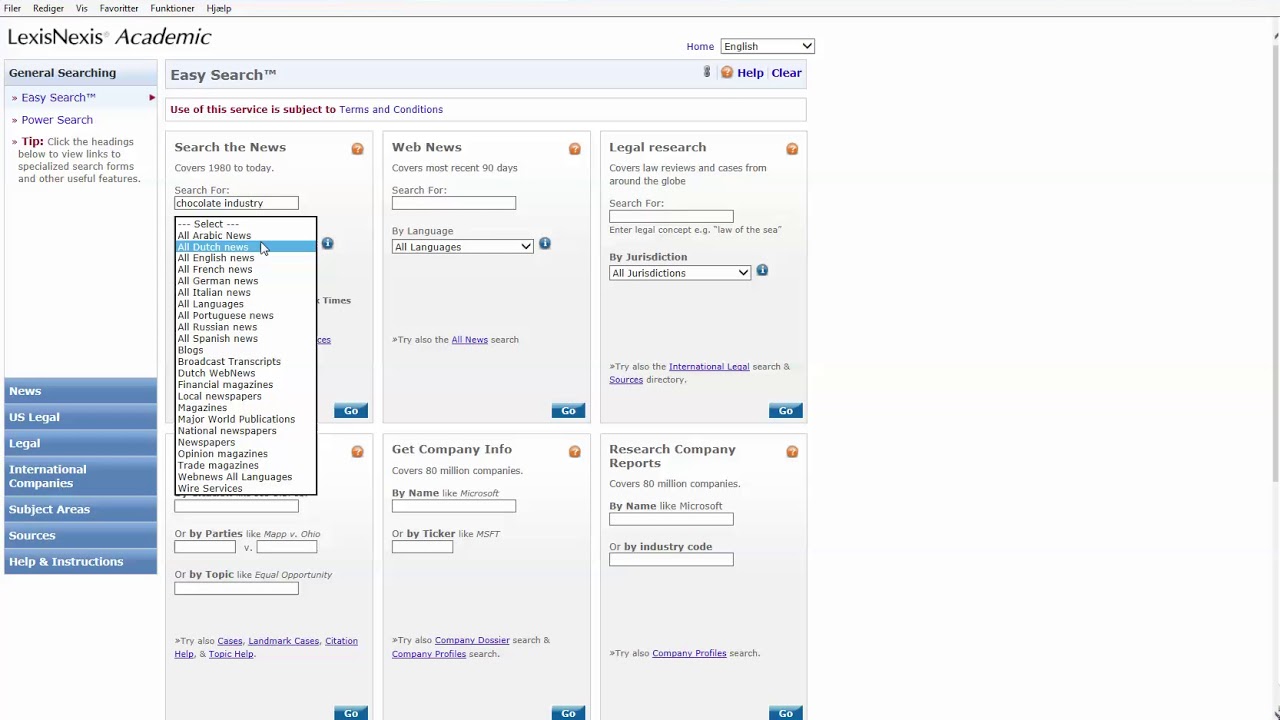
Task: Open Easy Search link in sidebar
Action: (x=58, y=98)
